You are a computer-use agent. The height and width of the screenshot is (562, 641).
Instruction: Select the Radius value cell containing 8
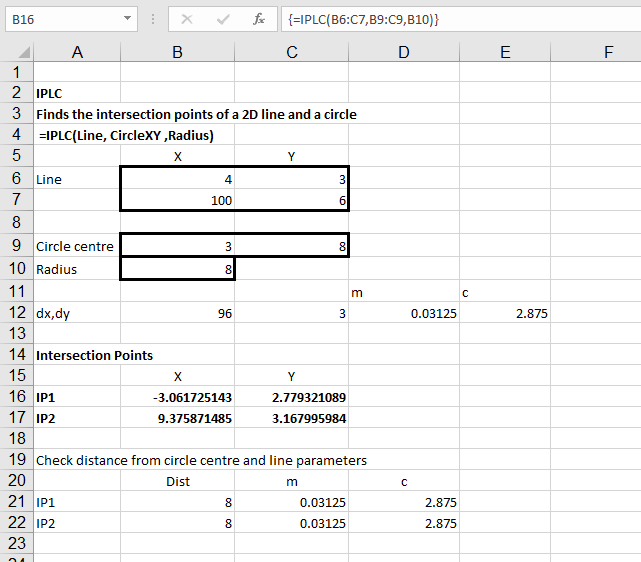click(x=177, y=269)
